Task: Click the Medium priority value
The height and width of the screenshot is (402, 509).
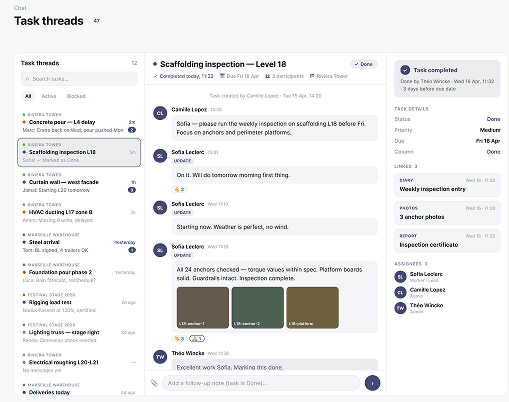Action: coord(490,130)
